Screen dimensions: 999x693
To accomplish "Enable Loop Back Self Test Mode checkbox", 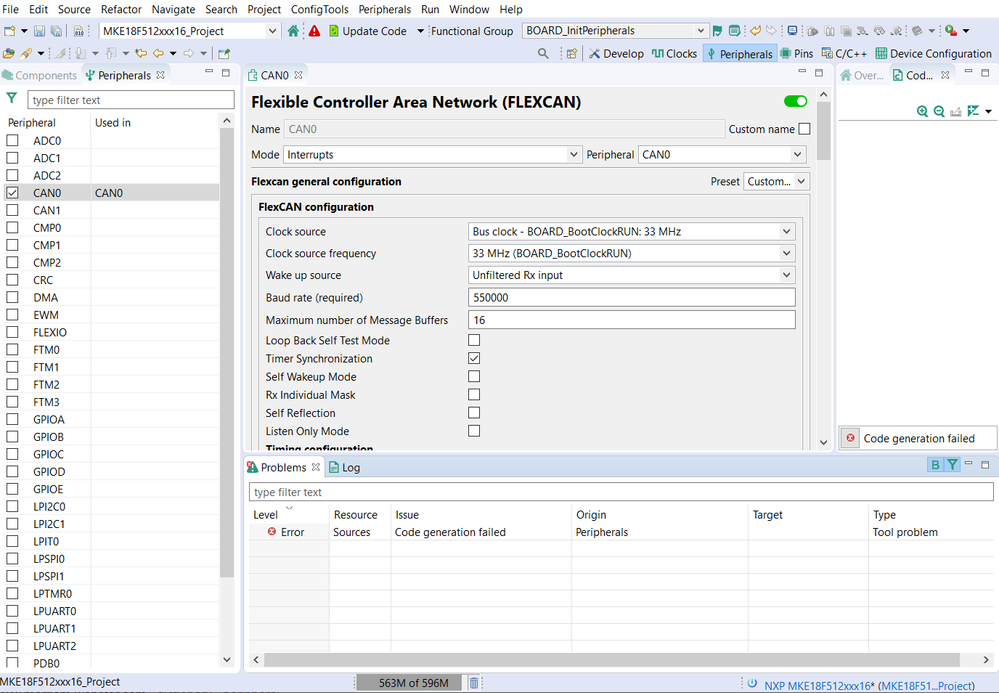I will click(474, 341).
